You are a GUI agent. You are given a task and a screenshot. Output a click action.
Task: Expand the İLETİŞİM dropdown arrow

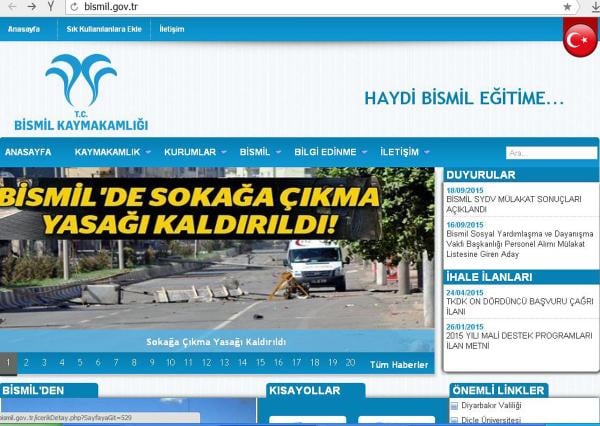point(427,152)
